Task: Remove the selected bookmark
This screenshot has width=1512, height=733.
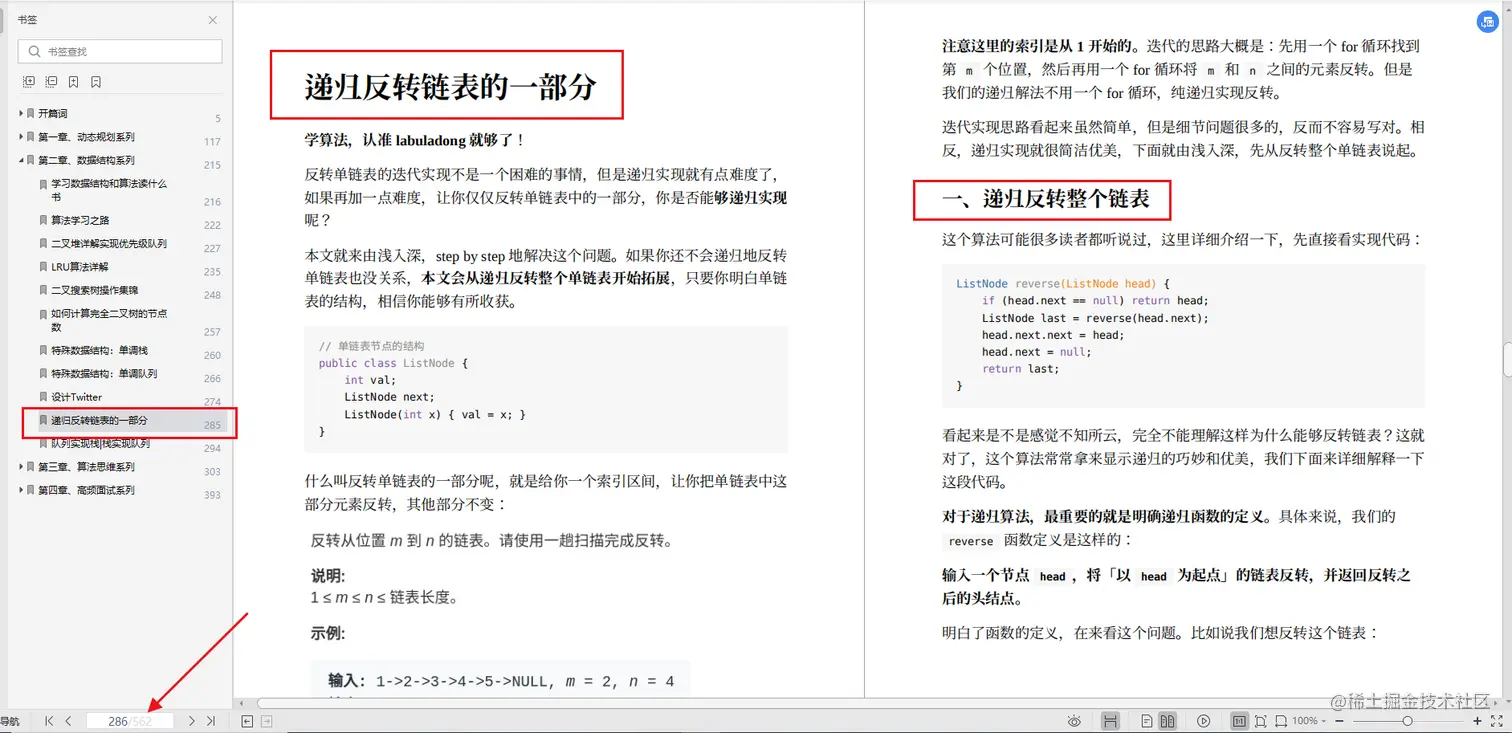Action: tap(96, 81)
